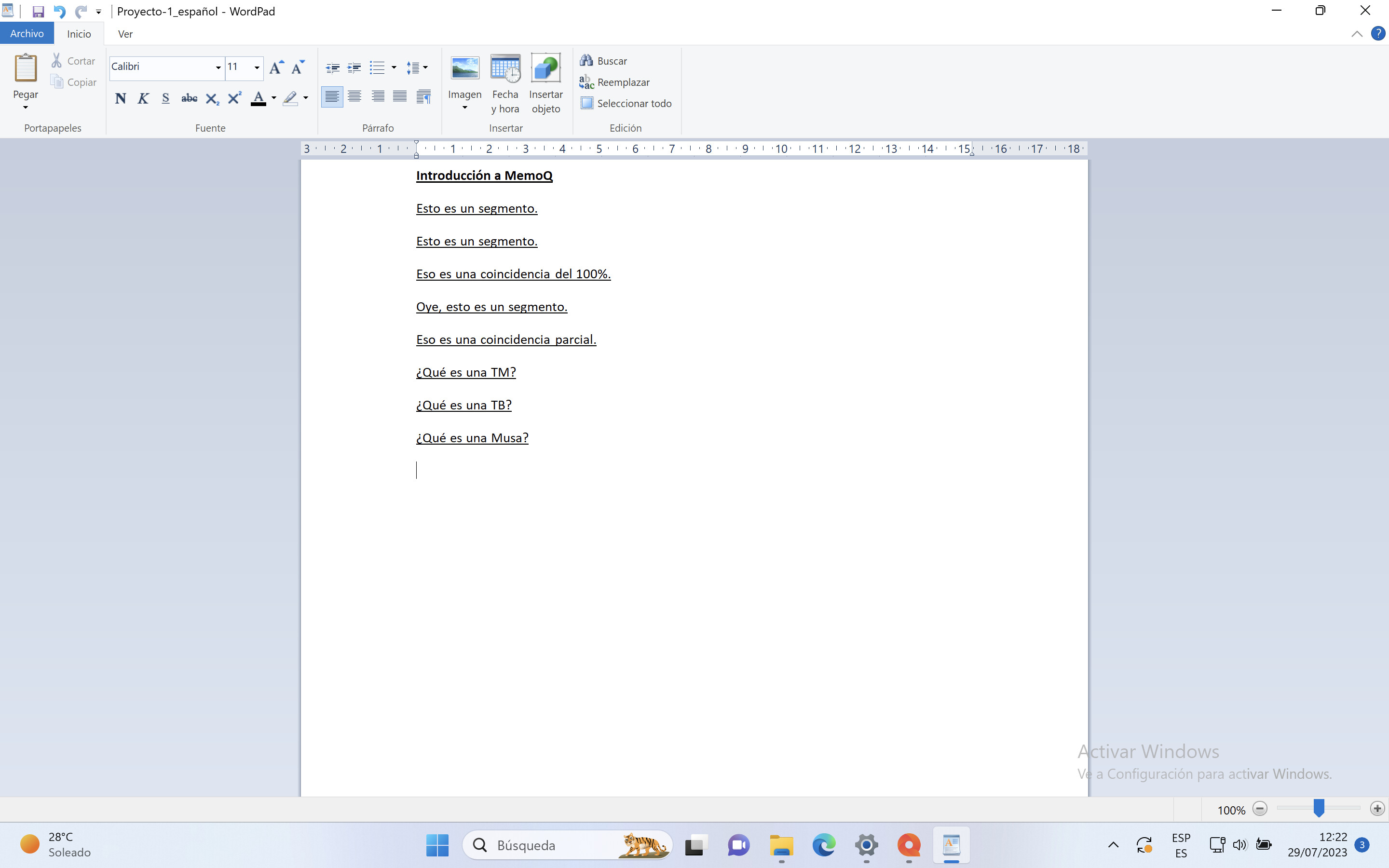
Task: Click the zoom out minus button
Action: click(1260, 810)
